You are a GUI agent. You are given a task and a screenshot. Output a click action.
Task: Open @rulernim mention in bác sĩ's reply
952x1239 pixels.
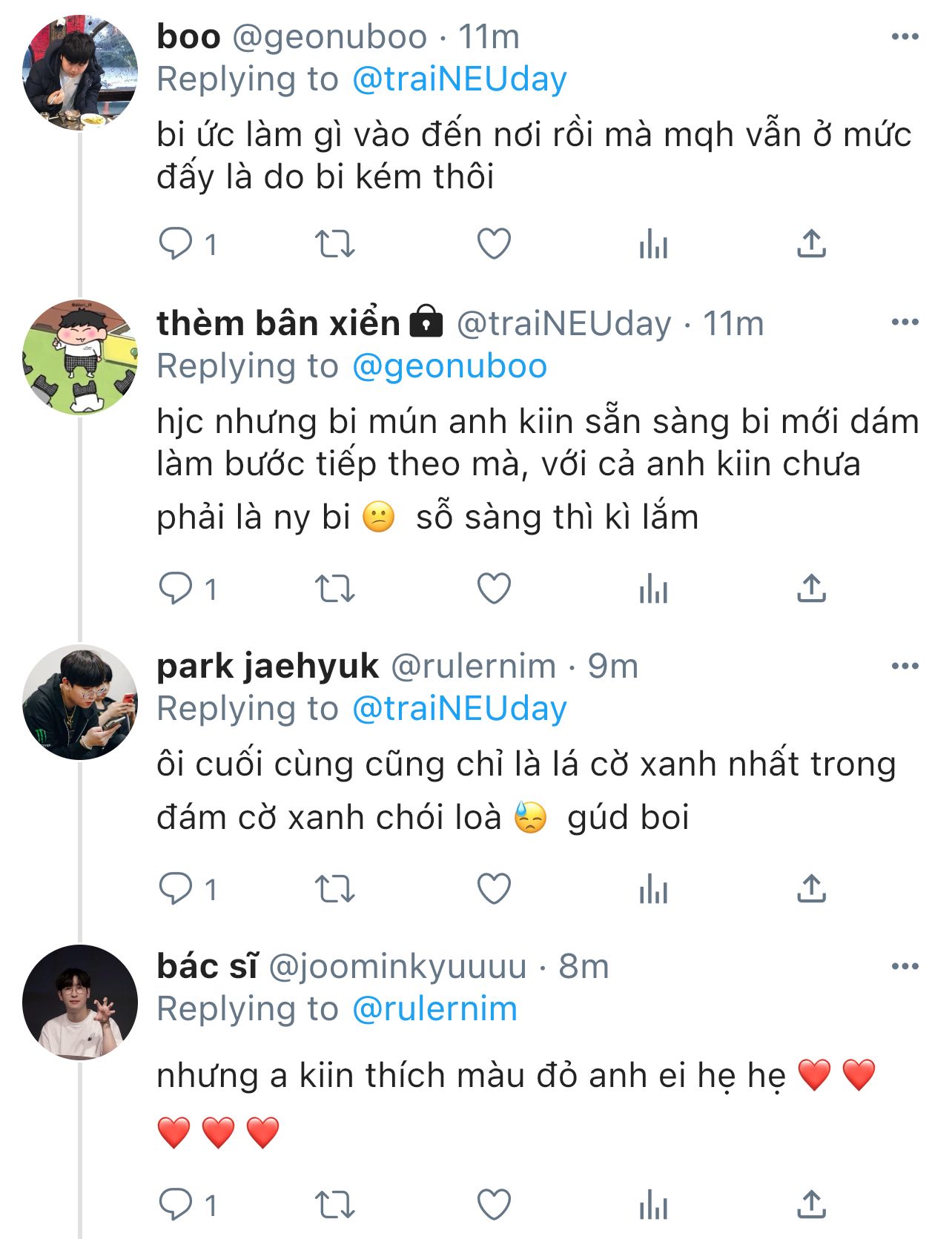click(x=434, y=1009)
